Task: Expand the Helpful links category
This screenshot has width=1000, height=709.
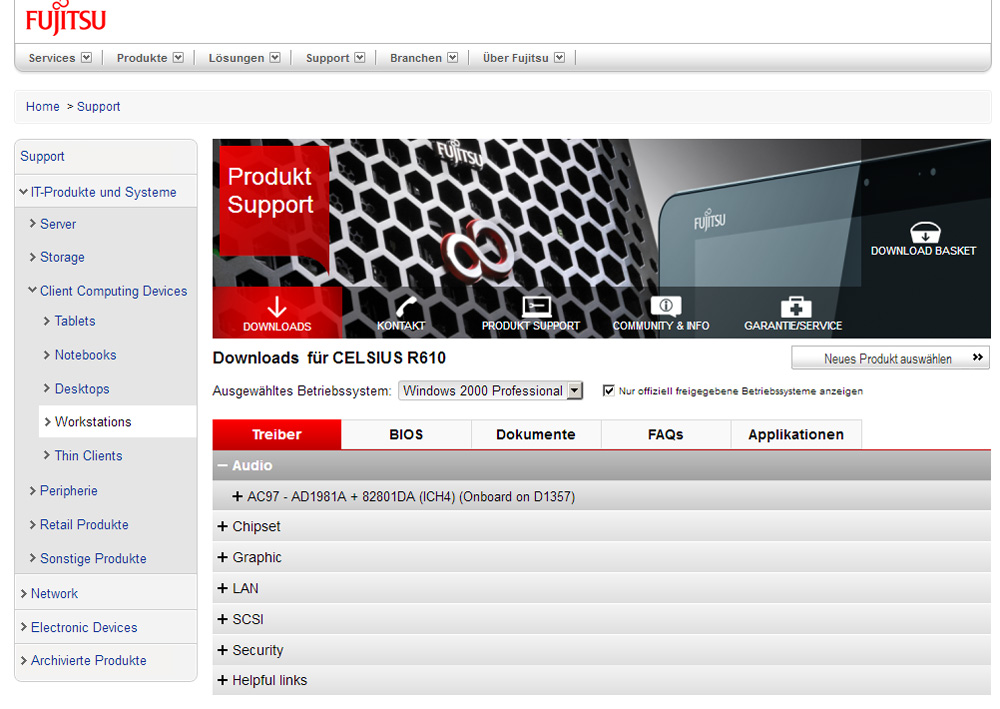Action: 223,680
